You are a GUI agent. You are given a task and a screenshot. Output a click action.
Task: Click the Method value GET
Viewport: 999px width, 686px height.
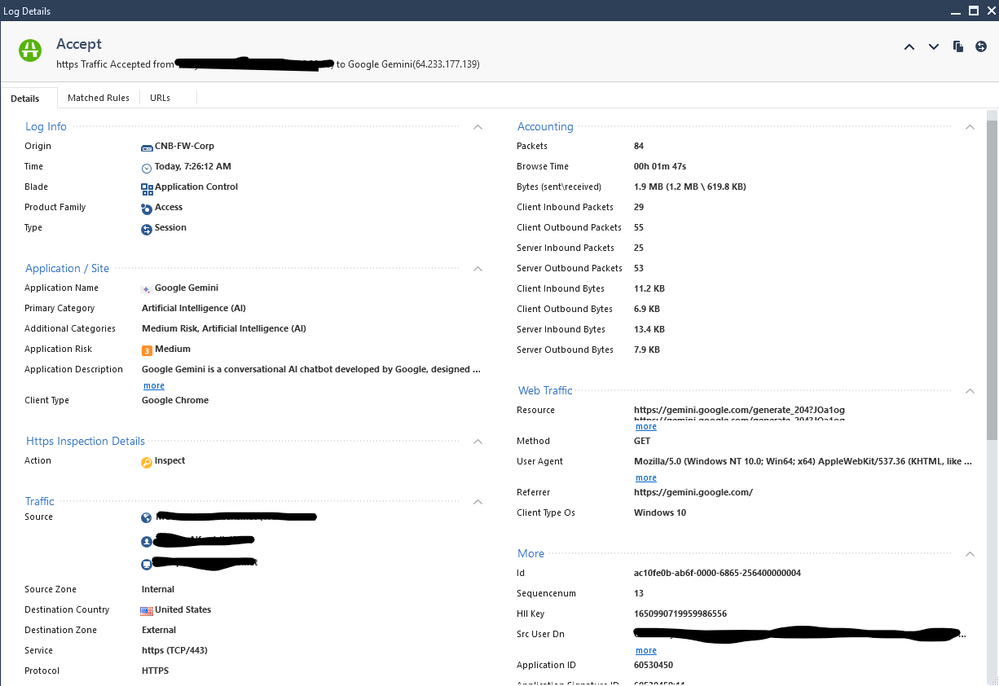tap(642, 441)
